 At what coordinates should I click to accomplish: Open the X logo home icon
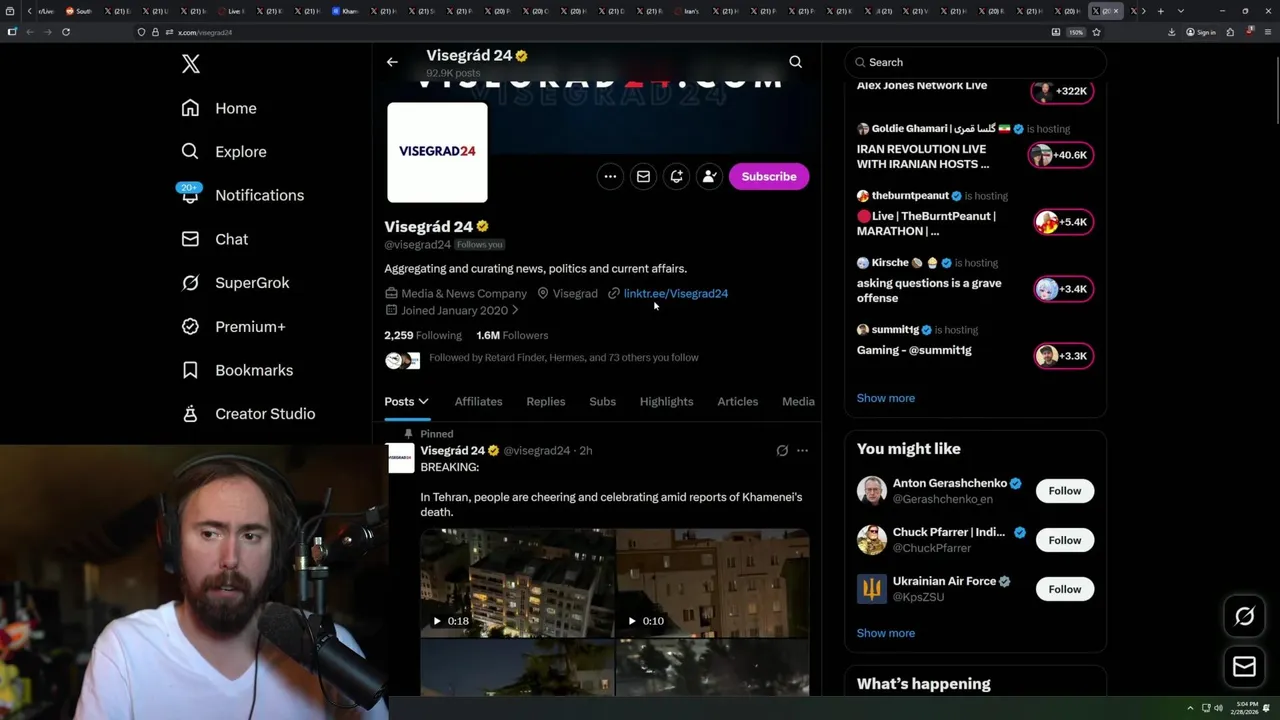coord(191,65)
